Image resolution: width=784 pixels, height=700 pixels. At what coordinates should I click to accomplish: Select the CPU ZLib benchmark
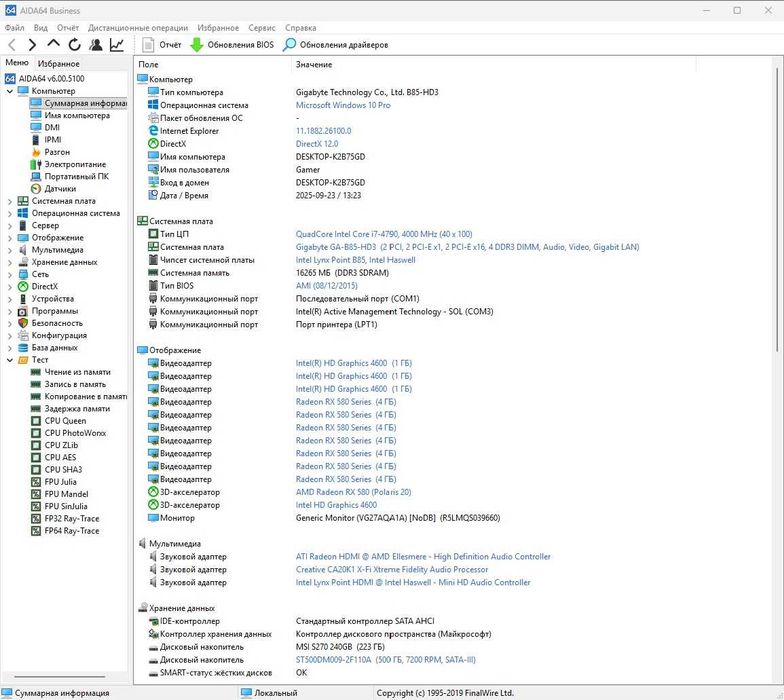(x=61, y=446)
